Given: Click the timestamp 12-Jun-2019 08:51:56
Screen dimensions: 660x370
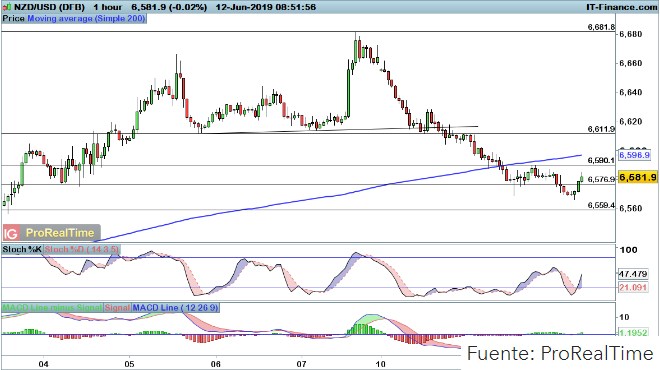Looking at the screenshot, I should (266, 7).
